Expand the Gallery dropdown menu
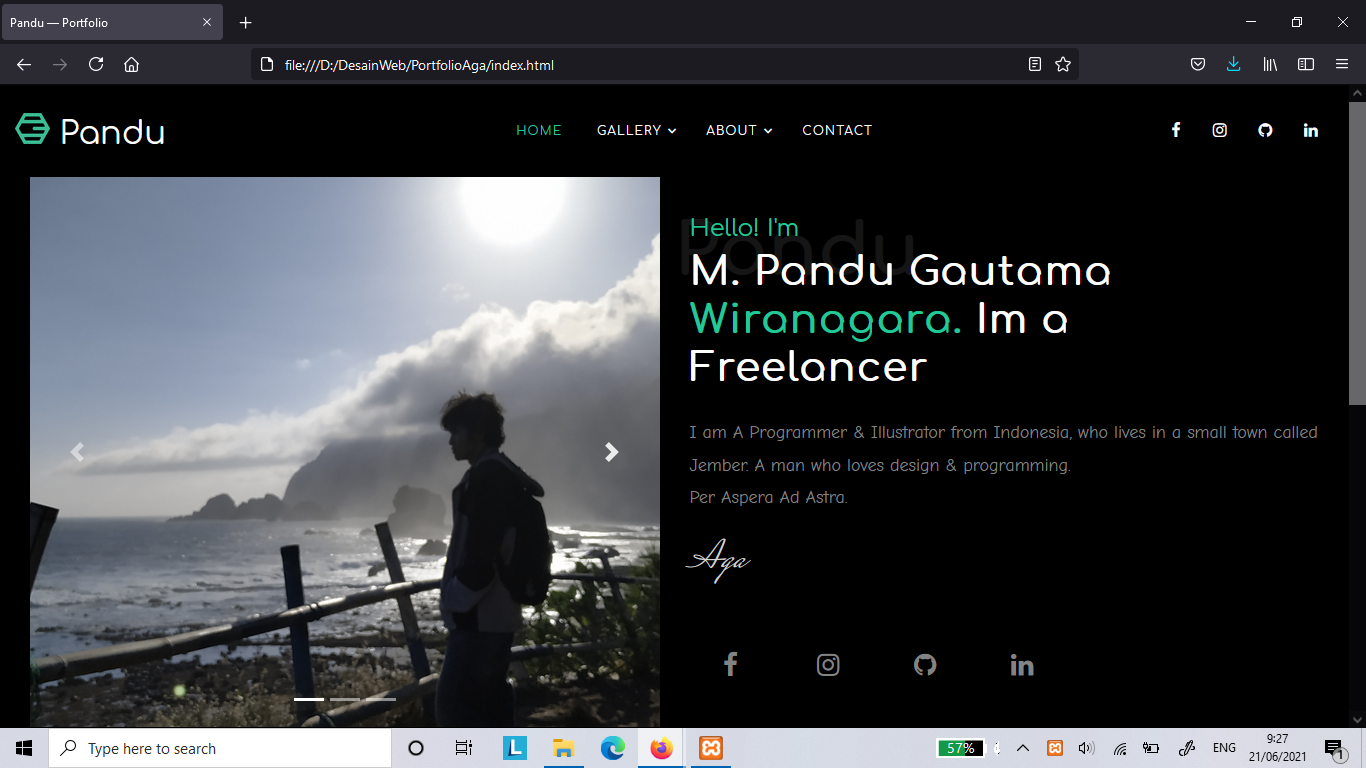The width and height of the screenshot is (1366, 768). [636, 130]
